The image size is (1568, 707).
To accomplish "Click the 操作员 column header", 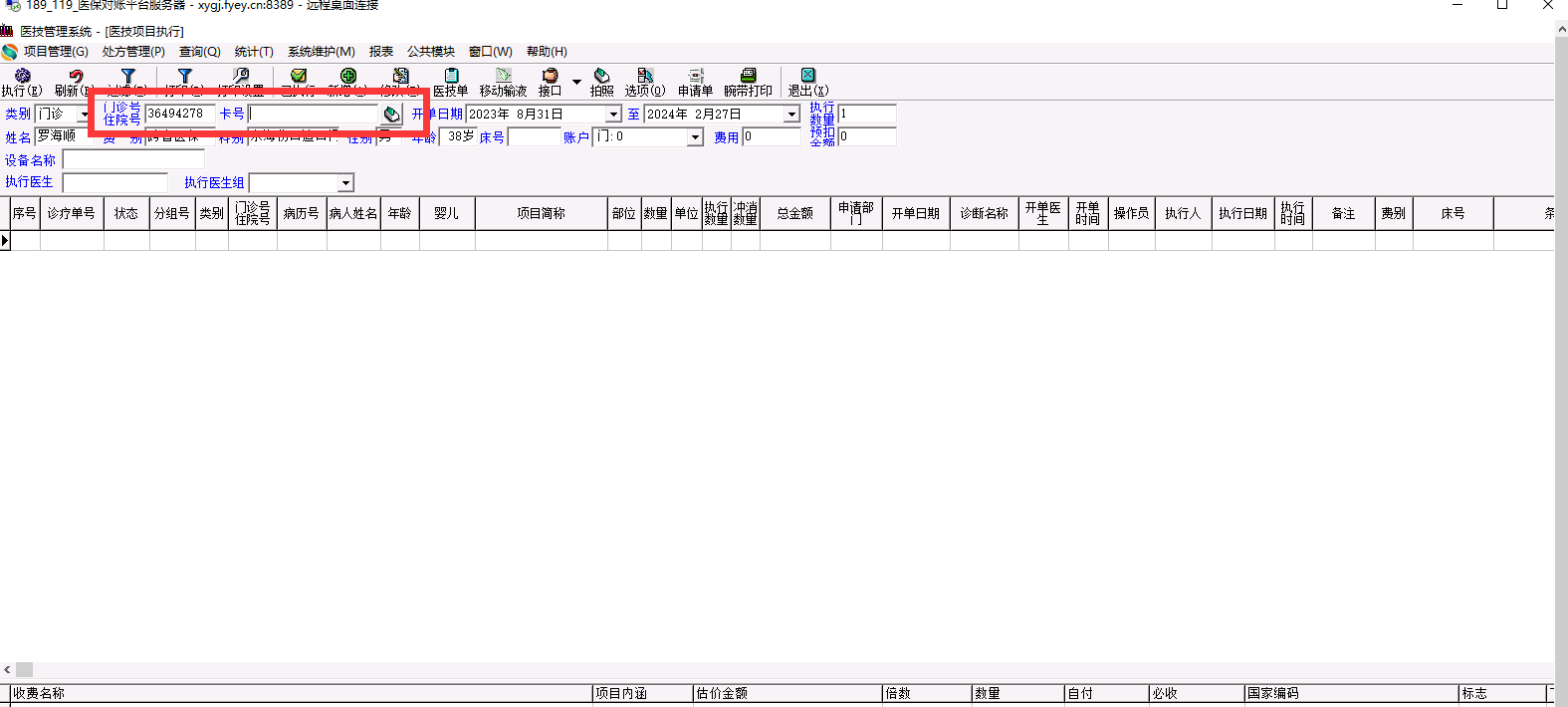I will tap(1132, 213).
